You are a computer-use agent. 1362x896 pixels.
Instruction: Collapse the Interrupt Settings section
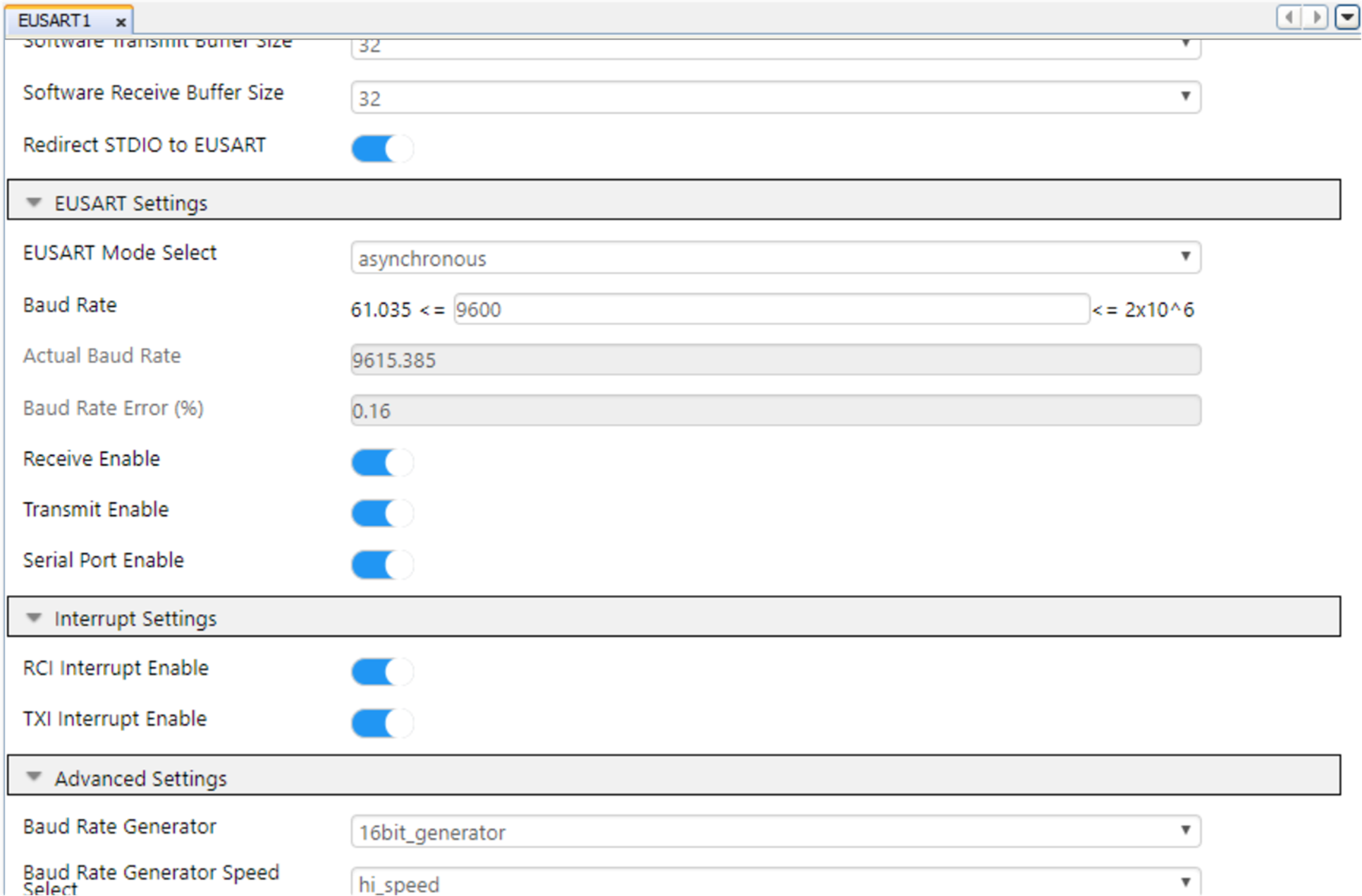tap(33, 618)
